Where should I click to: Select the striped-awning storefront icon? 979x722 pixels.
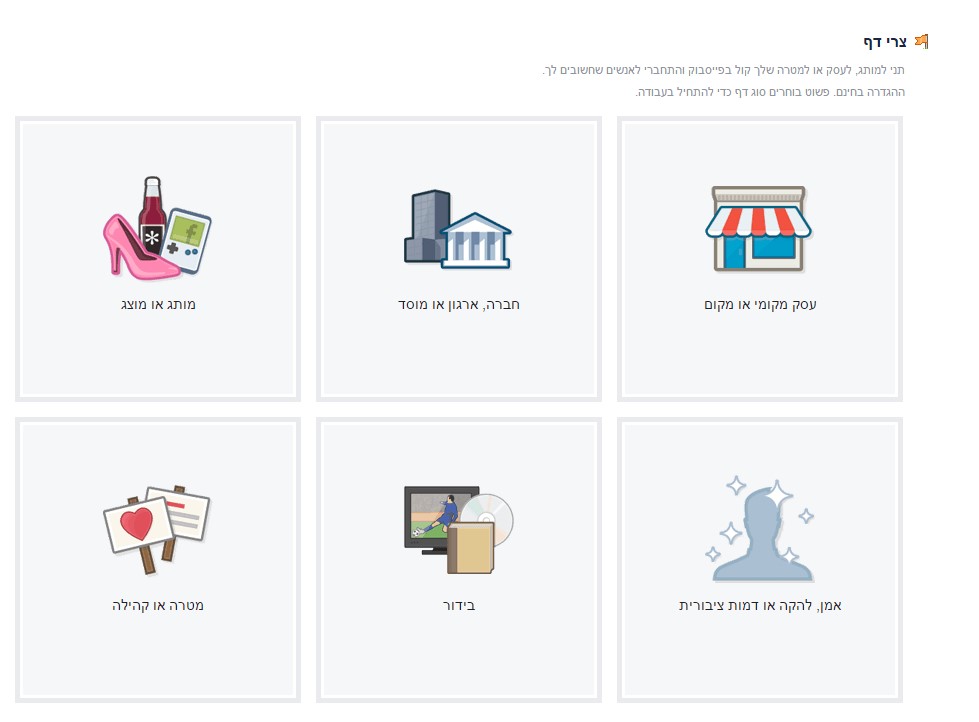759,229
